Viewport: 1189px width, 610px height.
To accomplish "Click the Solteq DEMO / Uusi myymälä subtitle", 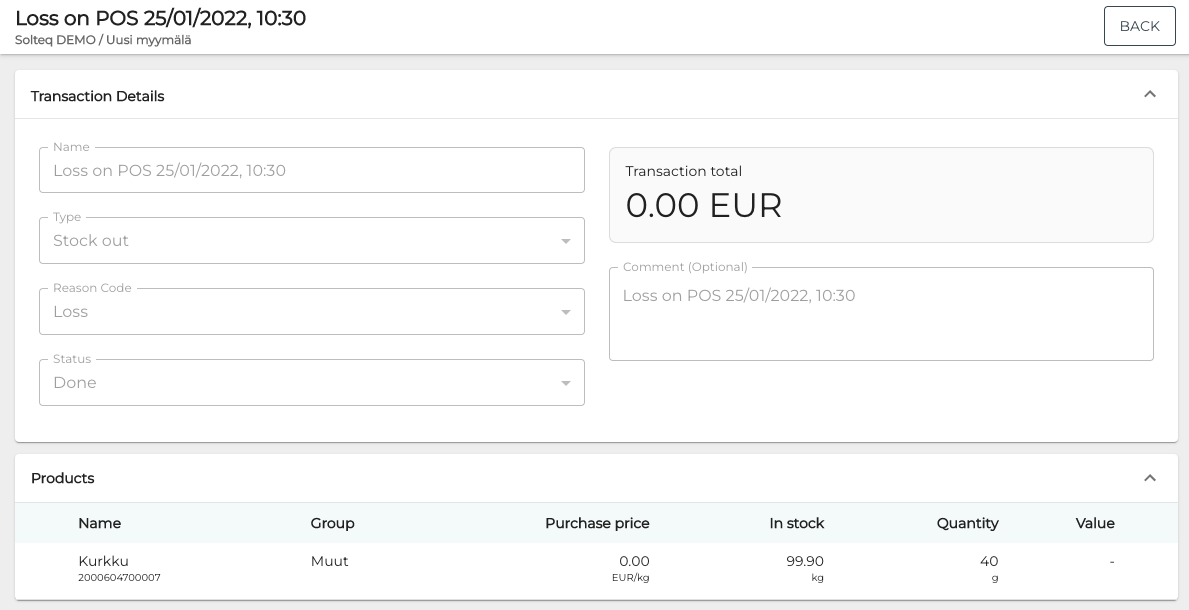I will pos(103,40).
